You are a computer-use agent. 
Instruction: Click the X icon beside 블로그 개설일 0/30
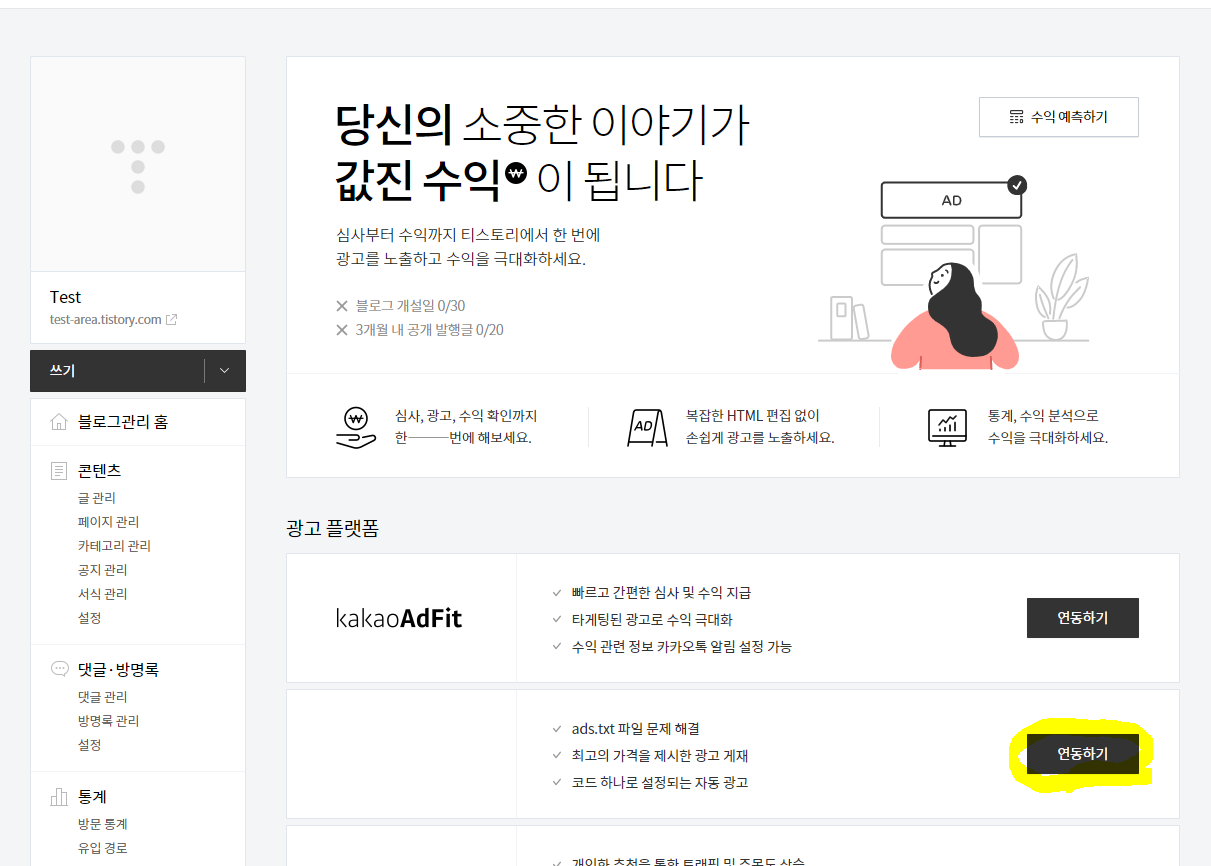click(342, 306)
